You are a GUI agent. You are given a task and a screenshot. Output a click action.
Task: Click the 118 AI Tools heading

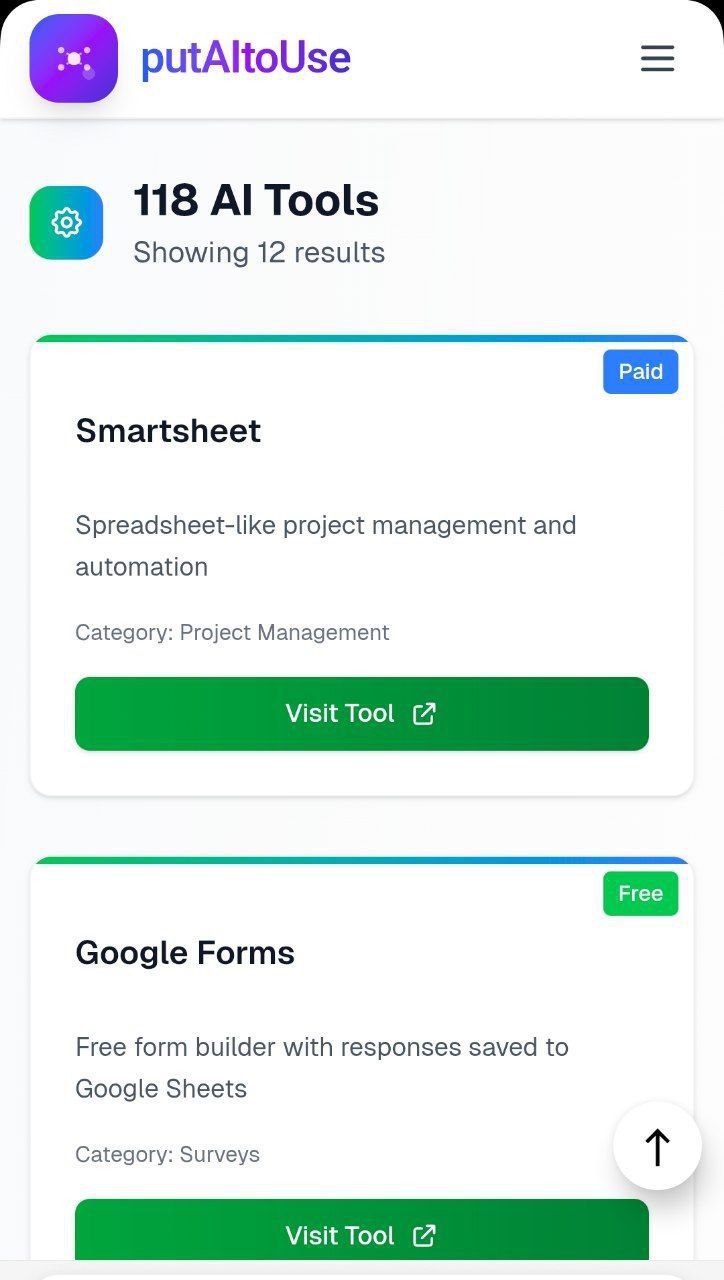[256, 200]
